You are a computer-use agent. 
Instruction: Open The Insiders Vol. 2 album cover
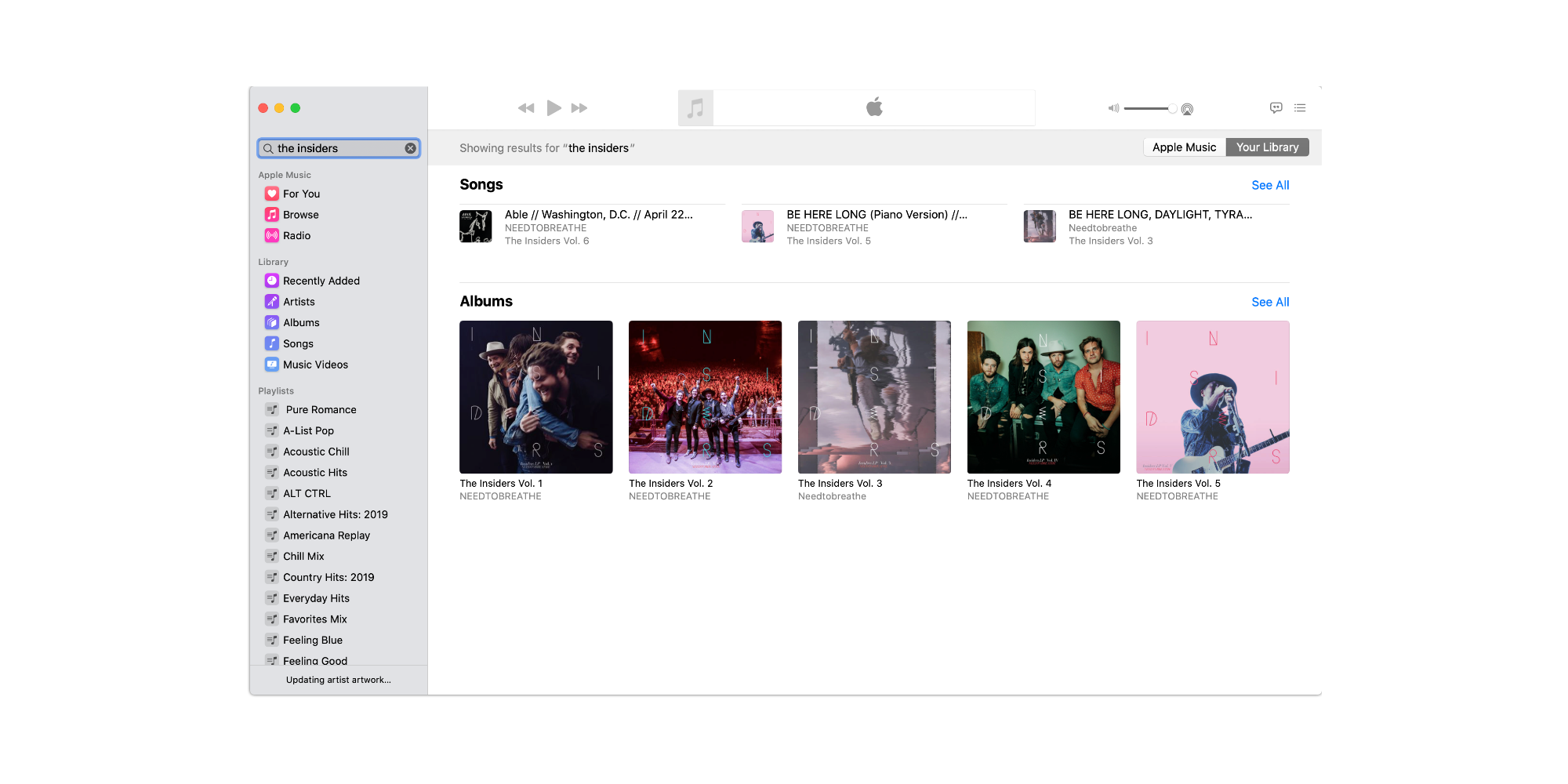pyautogui.click(x=706, y=397)
